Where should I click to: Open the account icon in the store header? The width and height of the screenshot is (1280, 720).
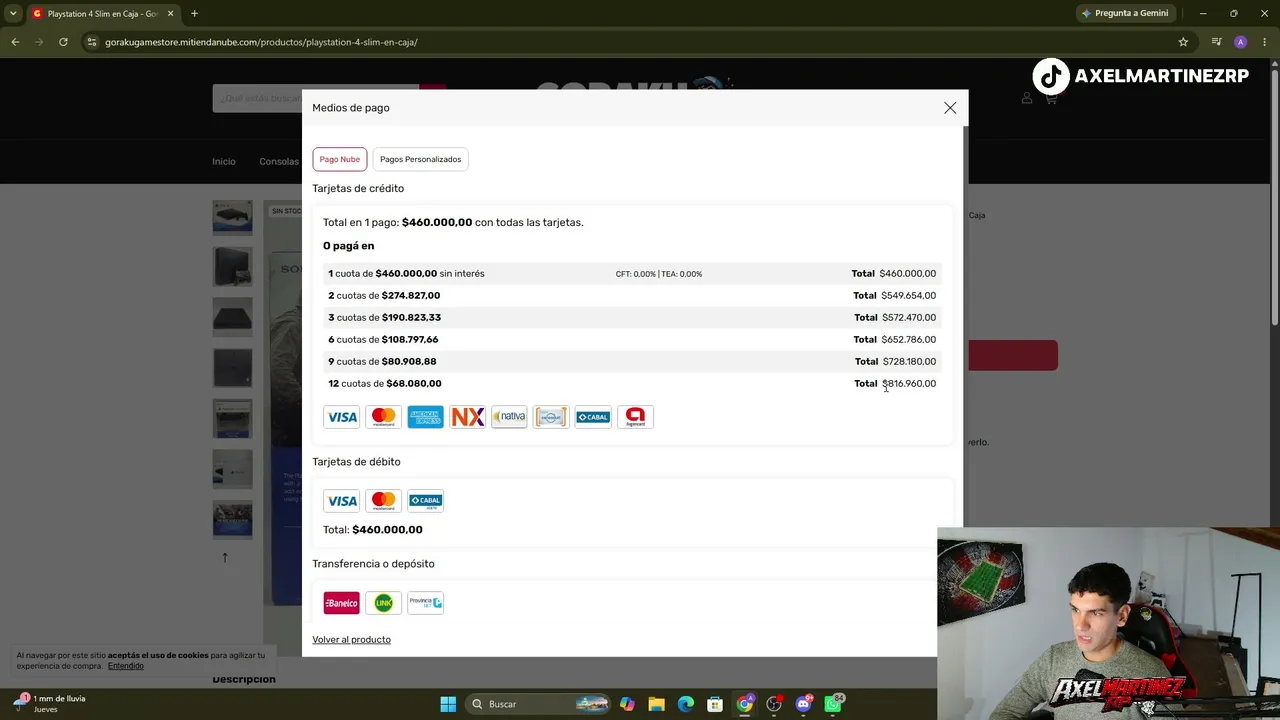(1026, 98)
